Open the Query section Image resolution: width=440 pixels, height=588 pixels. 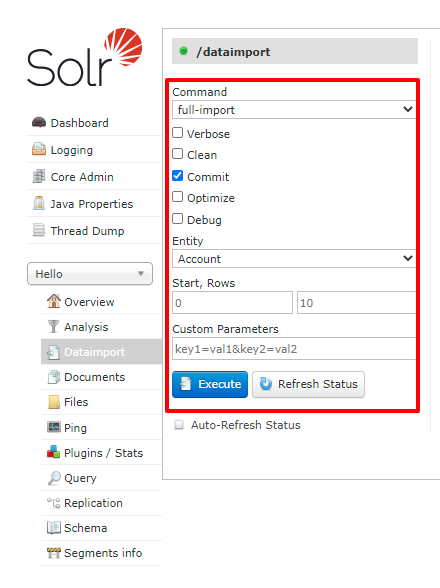pos(80,478)
